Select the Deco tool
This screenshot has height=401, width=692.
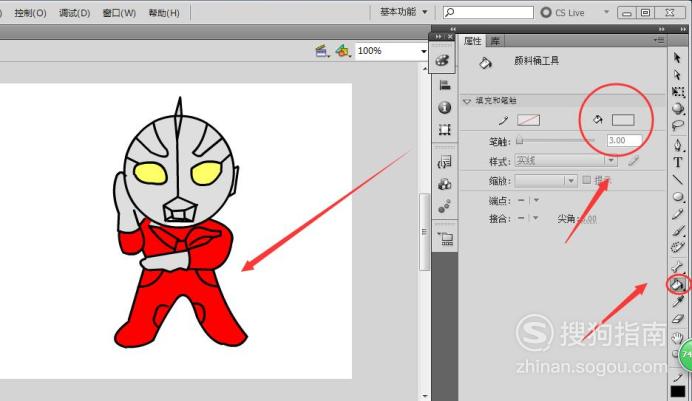click(x=678, y=247)
